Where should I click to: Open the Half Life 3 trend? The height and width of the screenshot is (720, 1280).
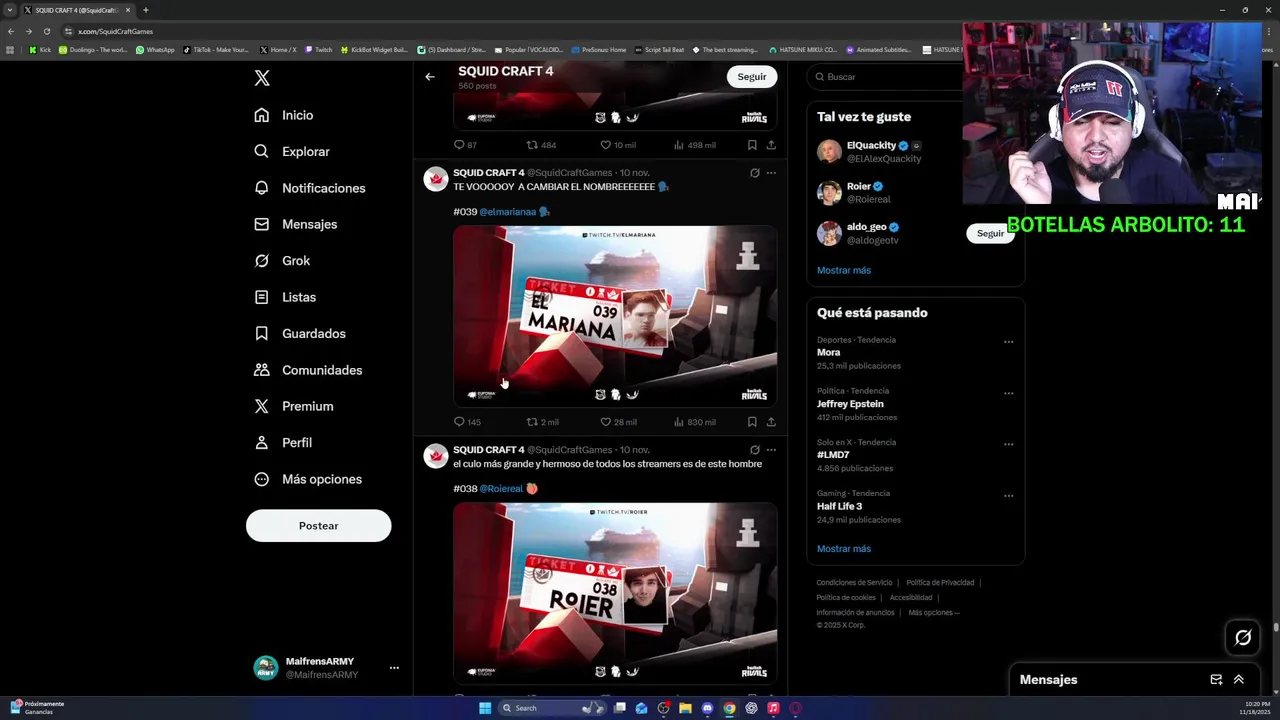pyautogui.click(x=839, y=506)
